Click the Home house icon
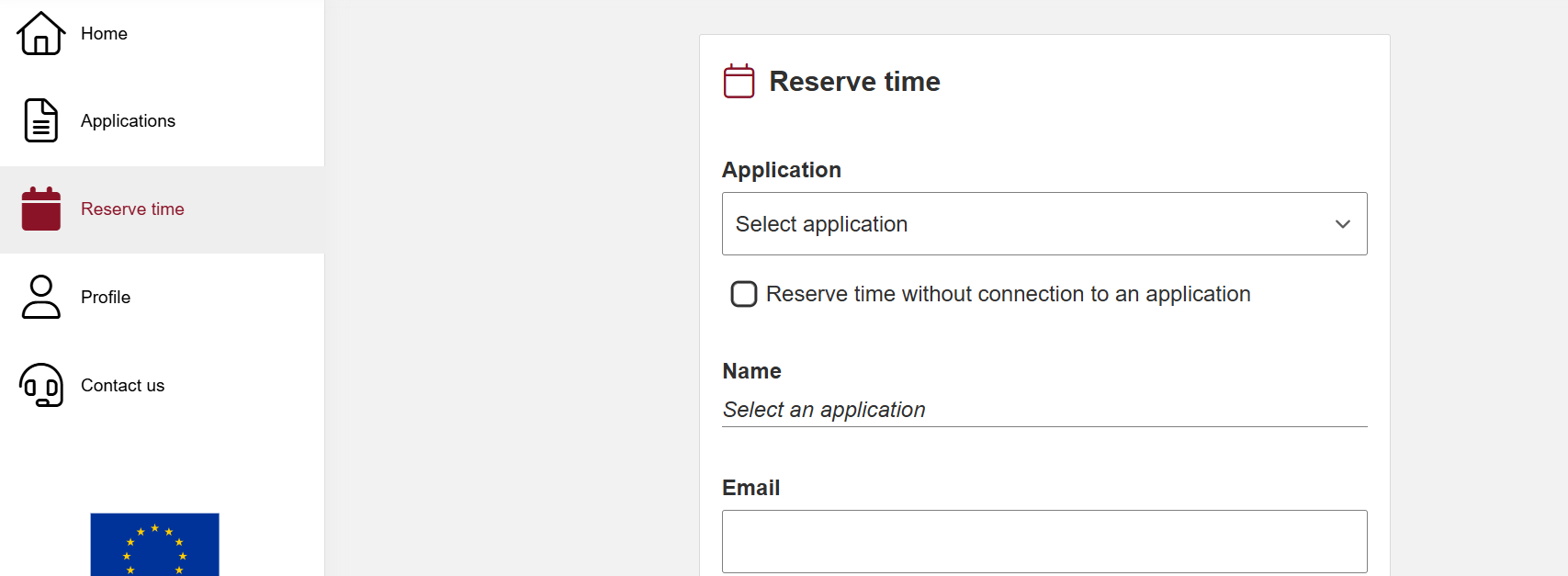Screen dimensions: 1568x576 pyautogui.click(x=41, y=34)
